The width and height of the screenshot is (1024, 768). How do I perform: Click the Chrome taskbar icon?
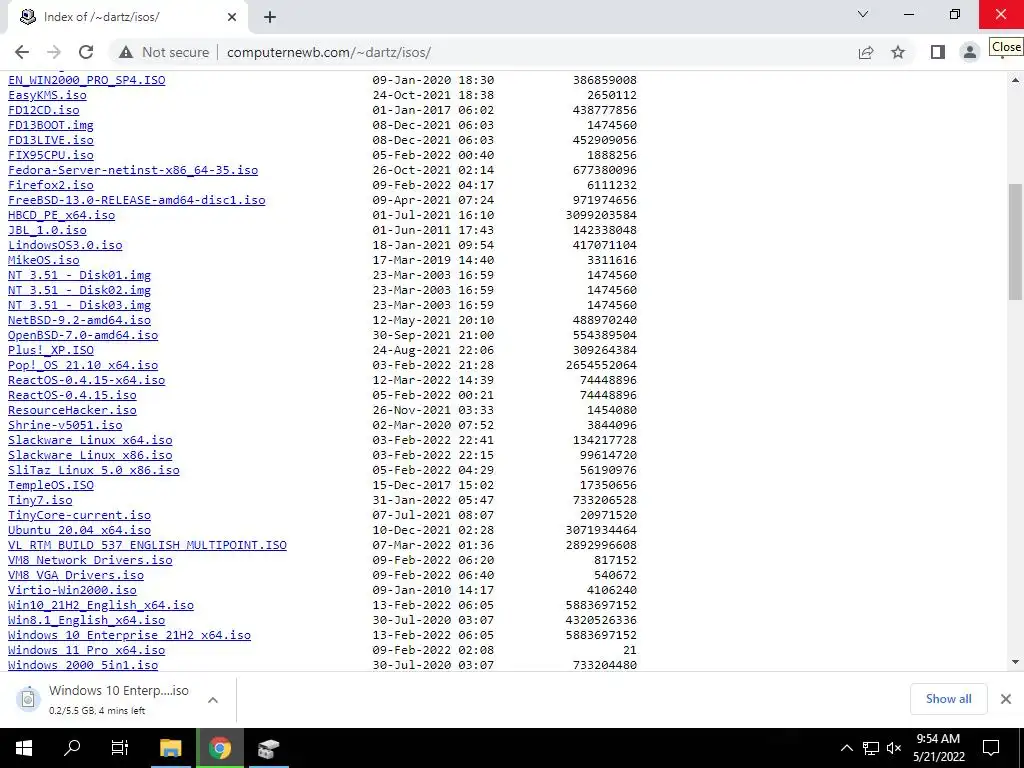[220, 748]
